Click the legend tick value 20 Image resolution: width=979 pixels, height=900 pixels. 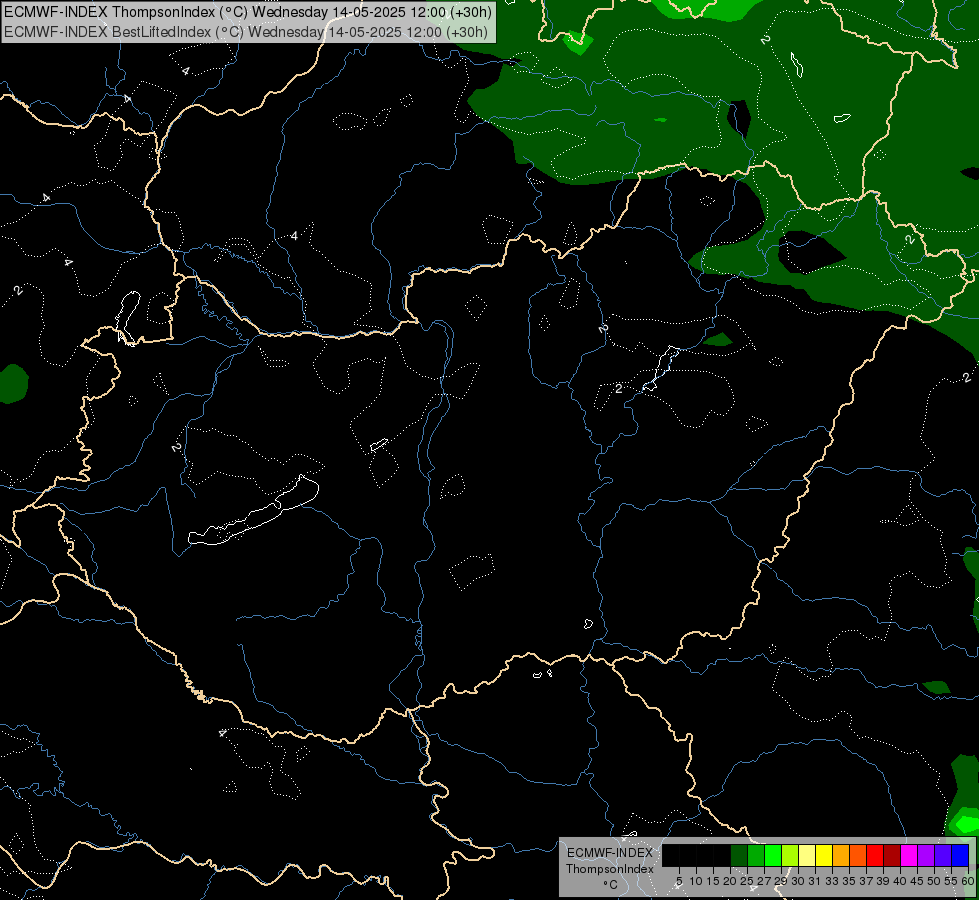coord(730,881)
